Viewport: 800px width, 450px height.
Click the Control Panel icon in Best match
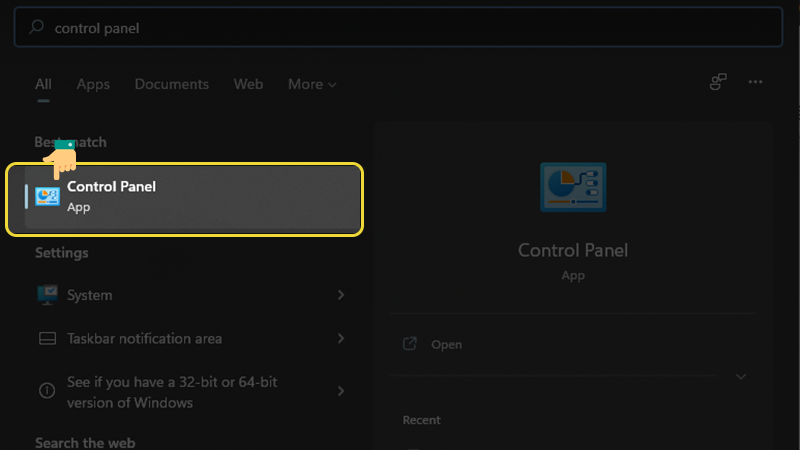pos(47,196)
